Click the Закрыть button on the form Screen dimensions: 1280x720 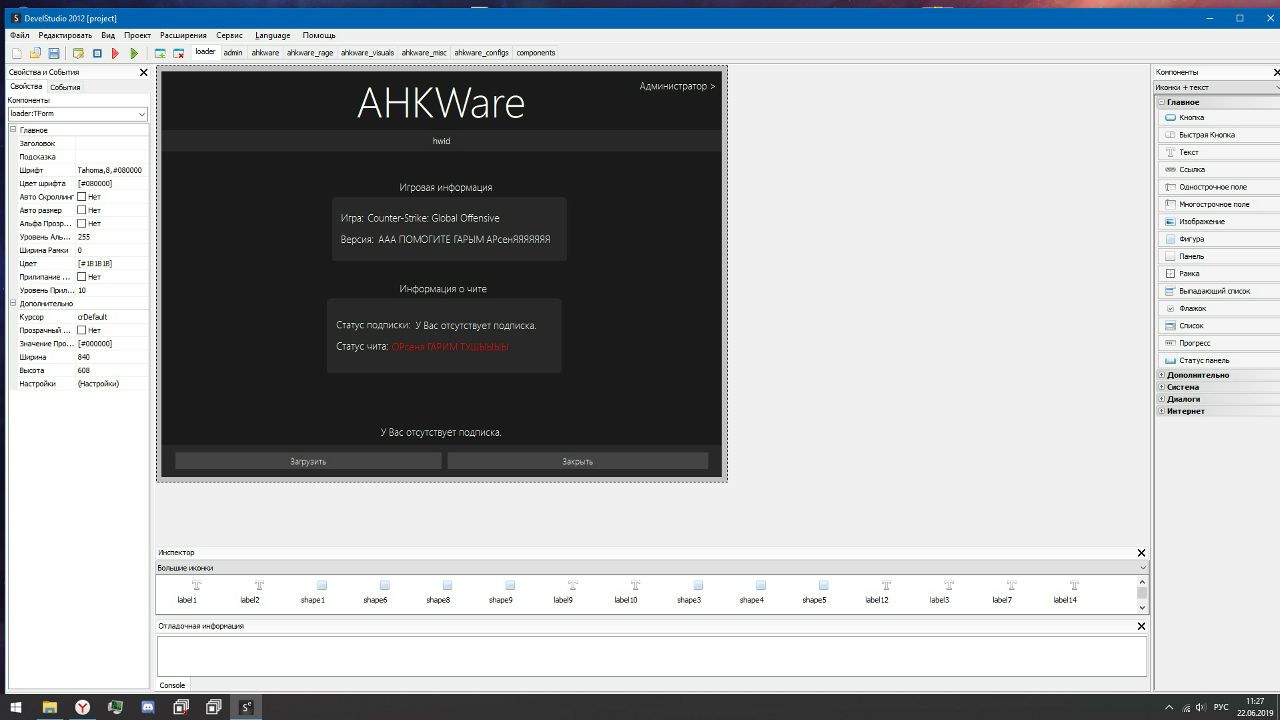click(x=577, y=461)
